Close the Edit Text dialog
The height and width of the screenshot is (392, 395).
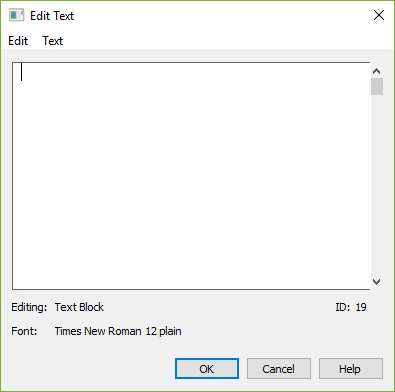pos(379,15)
